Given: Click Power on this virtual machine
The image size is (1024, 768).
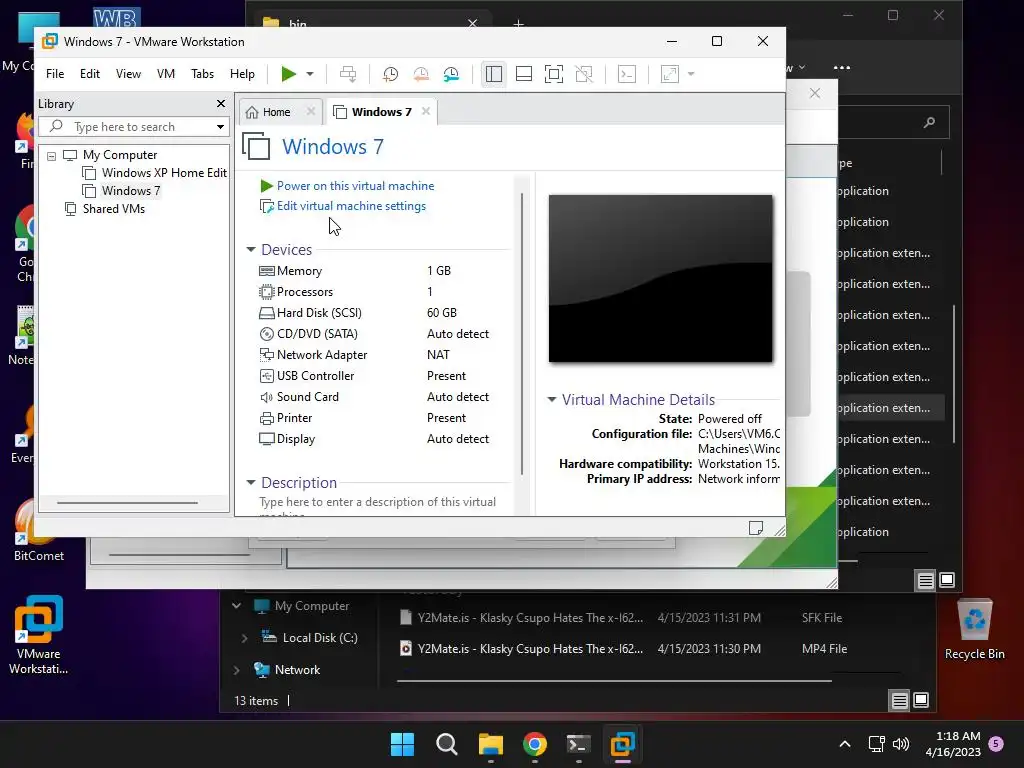Looking at the screenshot, I should point(347,186).
